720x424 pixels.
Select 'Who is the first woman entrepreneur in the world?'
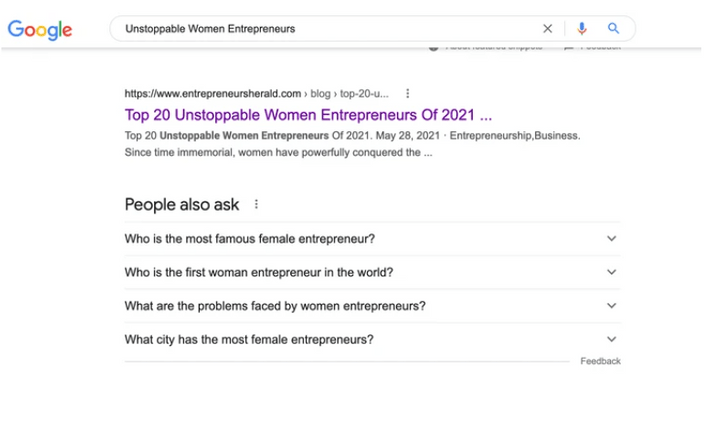point(258,272)
